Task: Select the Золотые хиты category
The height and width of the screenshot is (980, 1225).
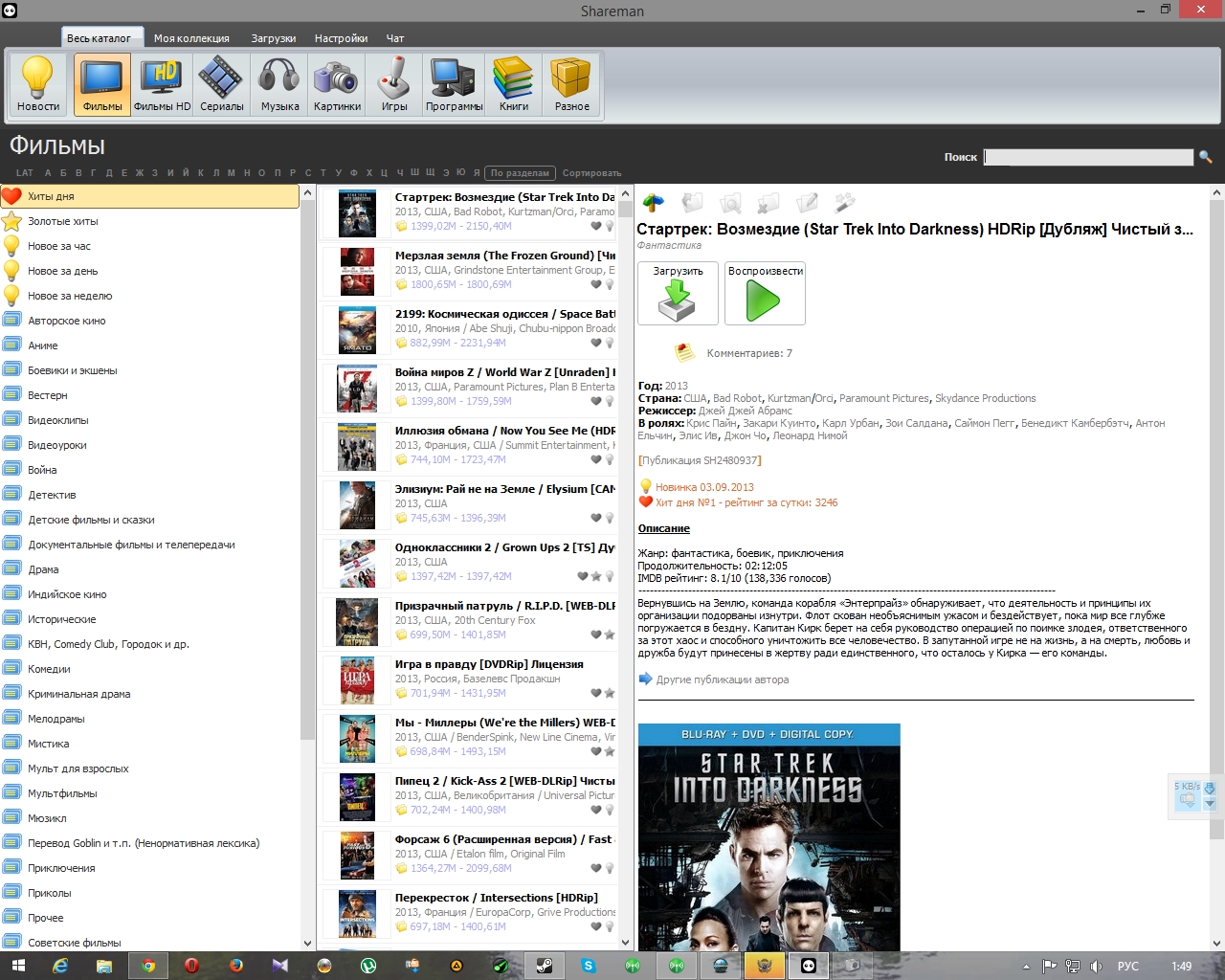Action: tap(150, 221)
